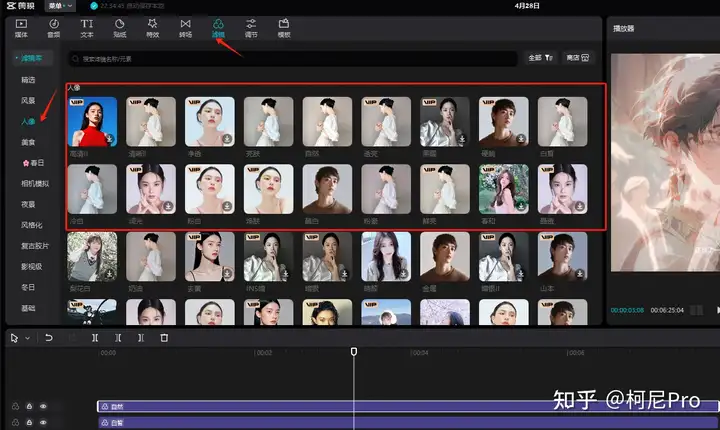Download the red-dress VIP filter in row one
Viewport: 720px width, 430px height.
[110, 138]
